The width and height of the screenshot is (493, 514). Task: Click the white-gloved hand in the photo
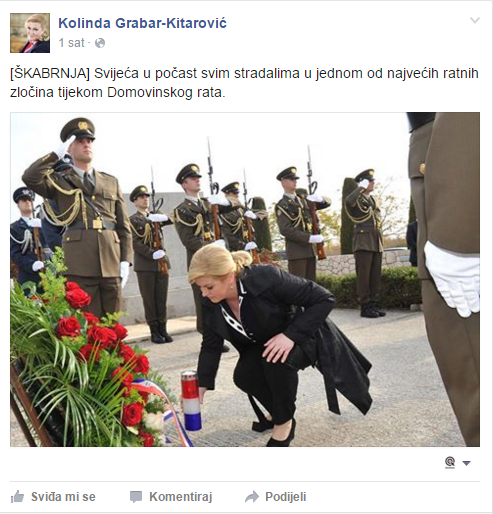(452, 279)
